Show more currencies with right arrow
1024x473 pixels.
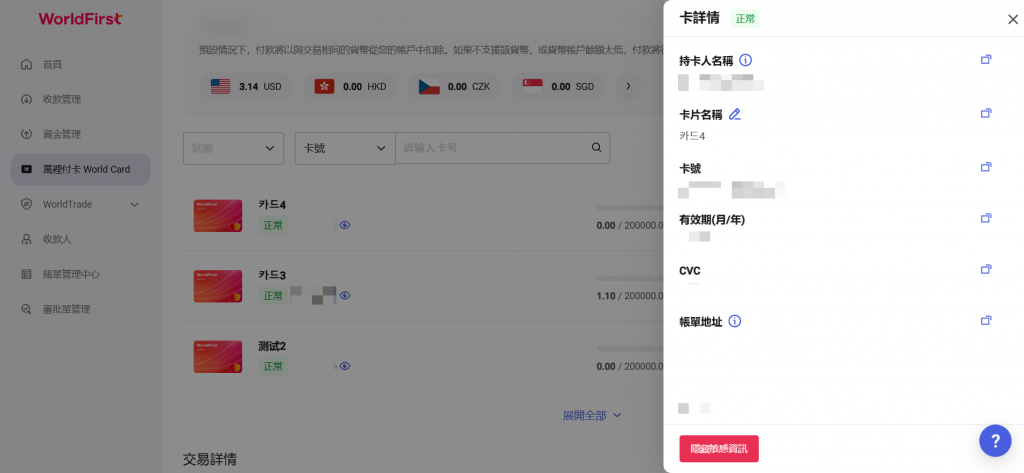tap(628, 86)
